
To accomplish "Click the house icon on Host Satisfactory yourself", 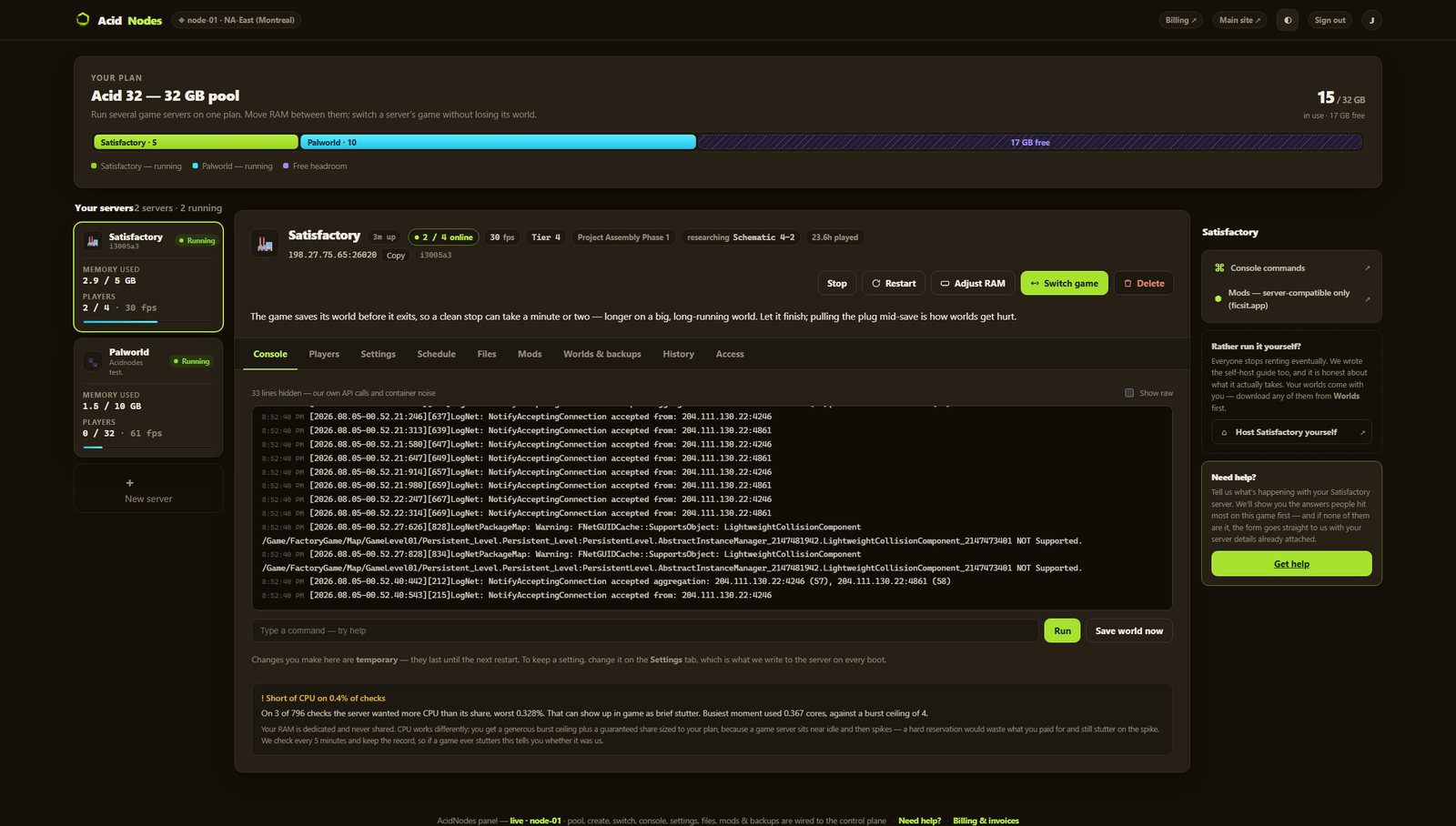I will point(1224,432).
